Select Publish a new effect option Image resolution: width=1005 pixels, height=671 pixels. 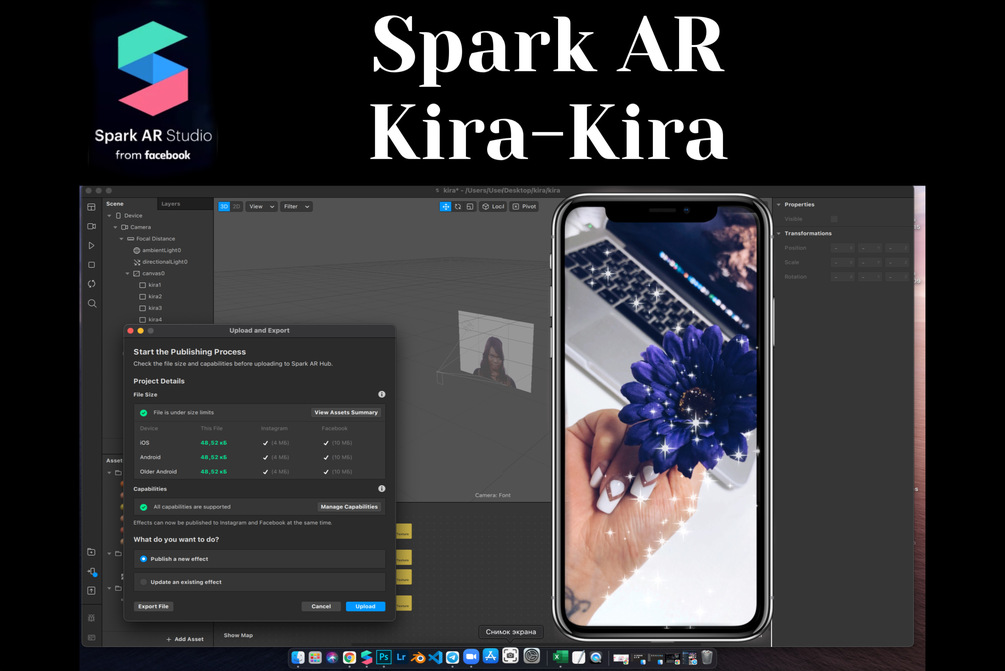260,559
